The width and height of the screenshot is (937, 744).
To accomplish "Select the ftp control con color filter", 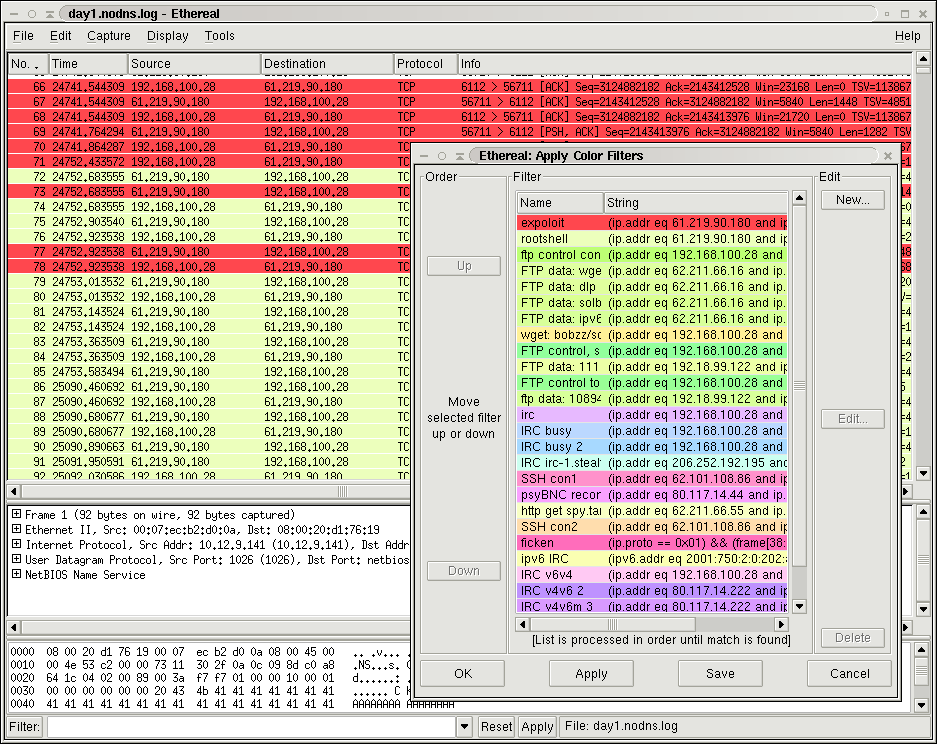I will coord(652,255).
